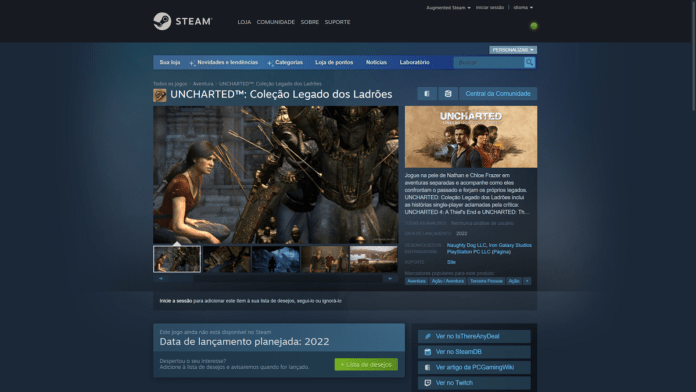Viewport: 696px width, 392px height.
Task: Open the SteamDB database icon button
Action: [x=448, y=94]
